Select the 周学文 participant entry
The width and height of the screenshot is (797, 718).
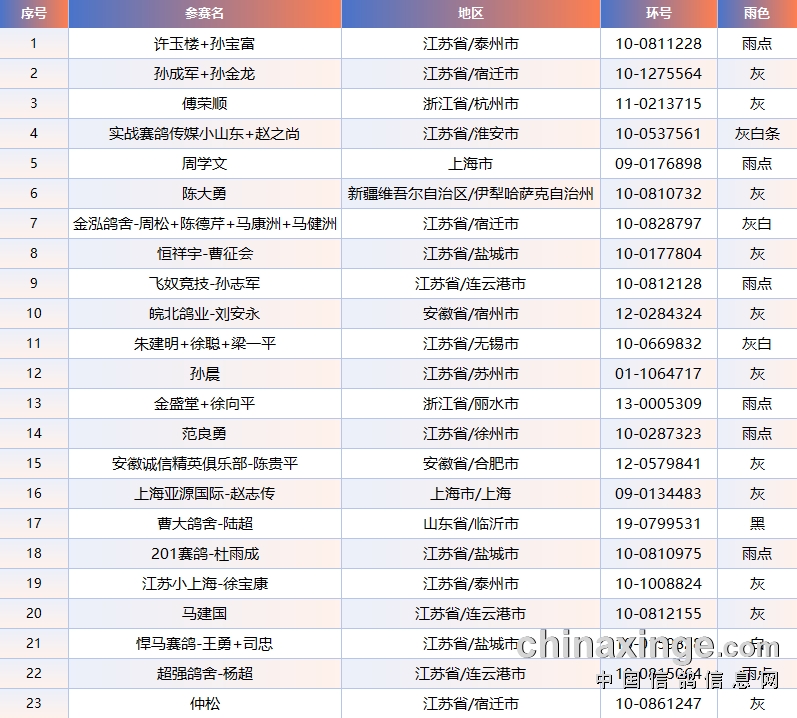click(x=205, y=164)
